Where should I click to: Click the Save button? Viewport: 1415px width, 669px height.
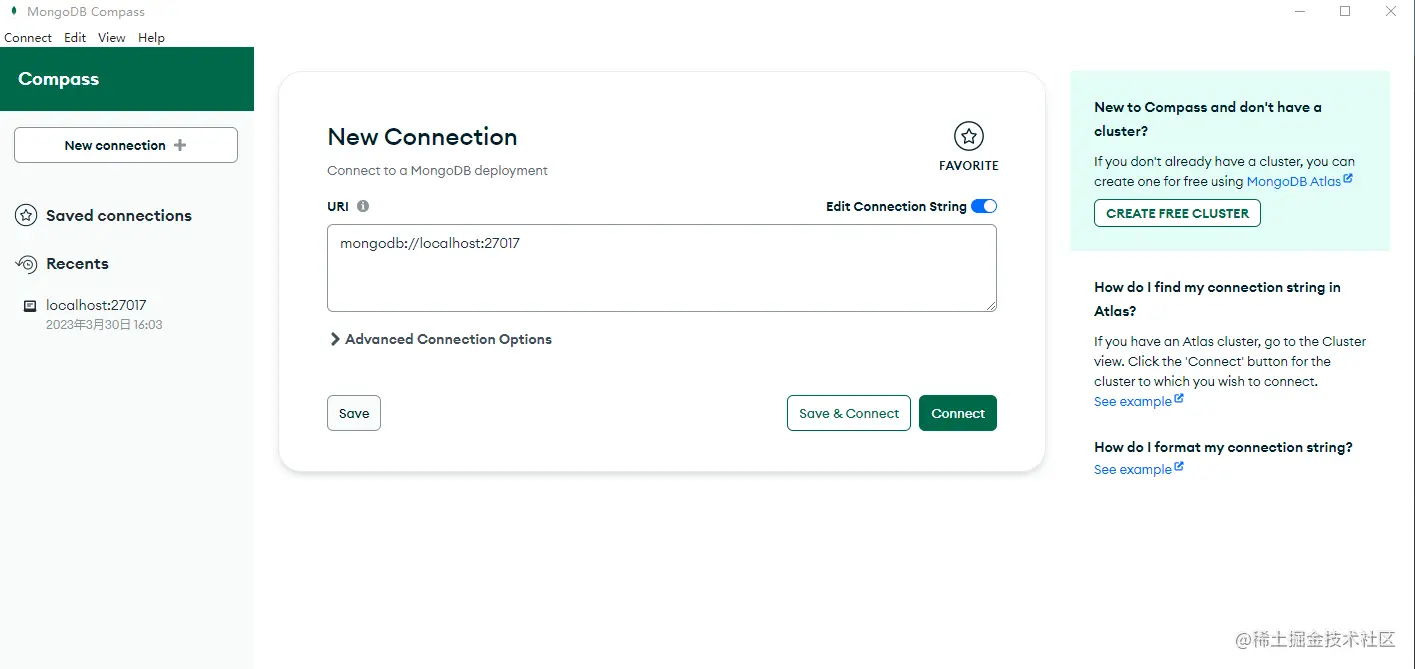tap(354, 413)
